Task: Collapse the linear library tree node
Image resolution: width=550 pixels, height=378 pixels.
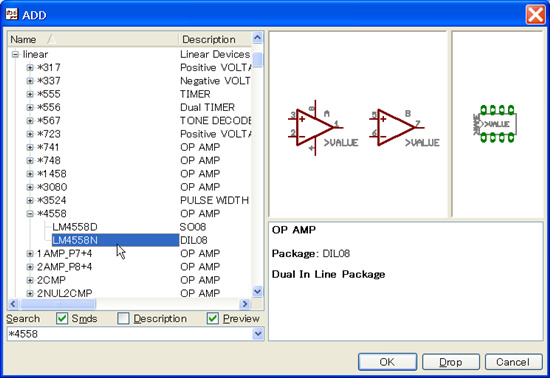Action: click(15, 54)
